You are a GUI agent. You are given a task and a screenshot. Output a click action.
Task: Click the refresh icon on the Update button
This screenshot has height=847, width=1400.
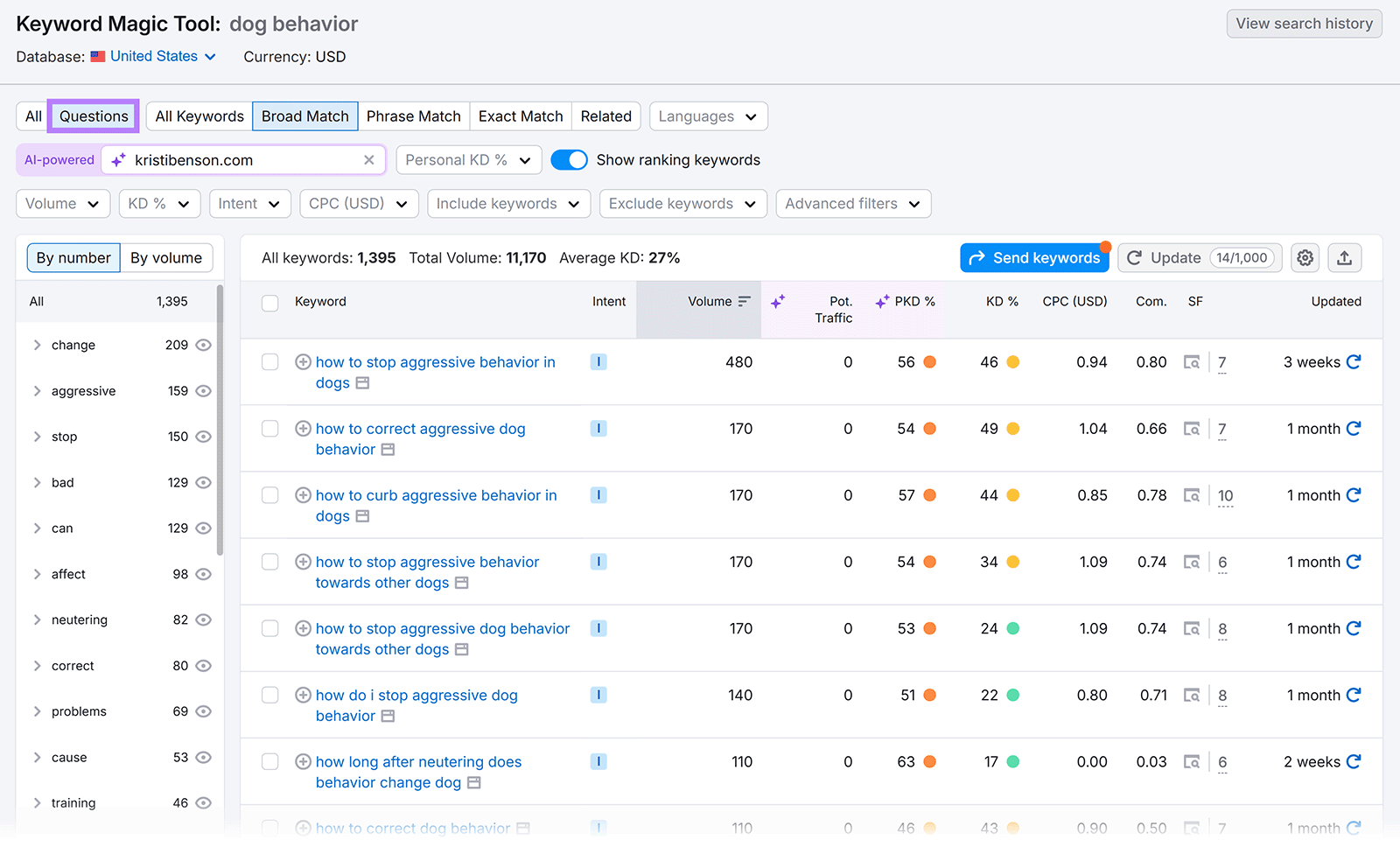(x=1135, y=257)
